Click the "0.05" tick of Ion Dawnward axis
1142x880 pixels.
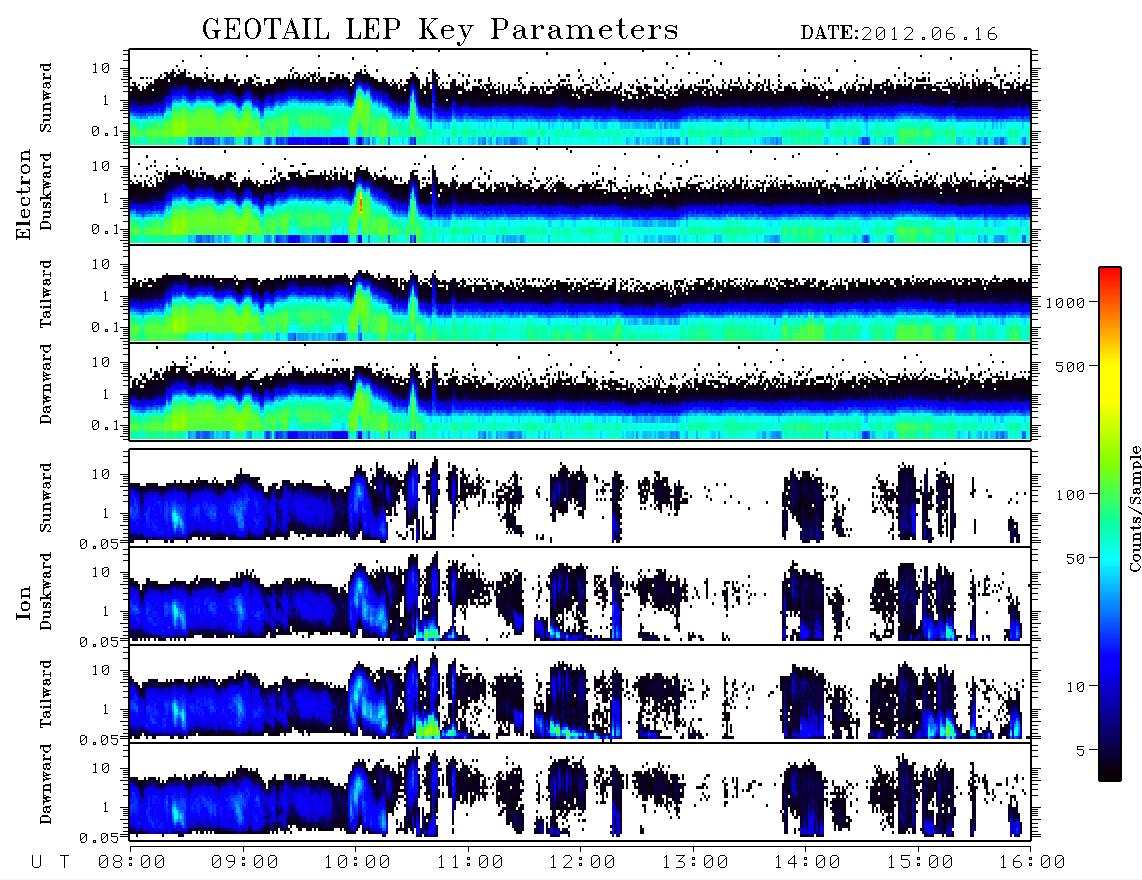[x=99, y=838]
